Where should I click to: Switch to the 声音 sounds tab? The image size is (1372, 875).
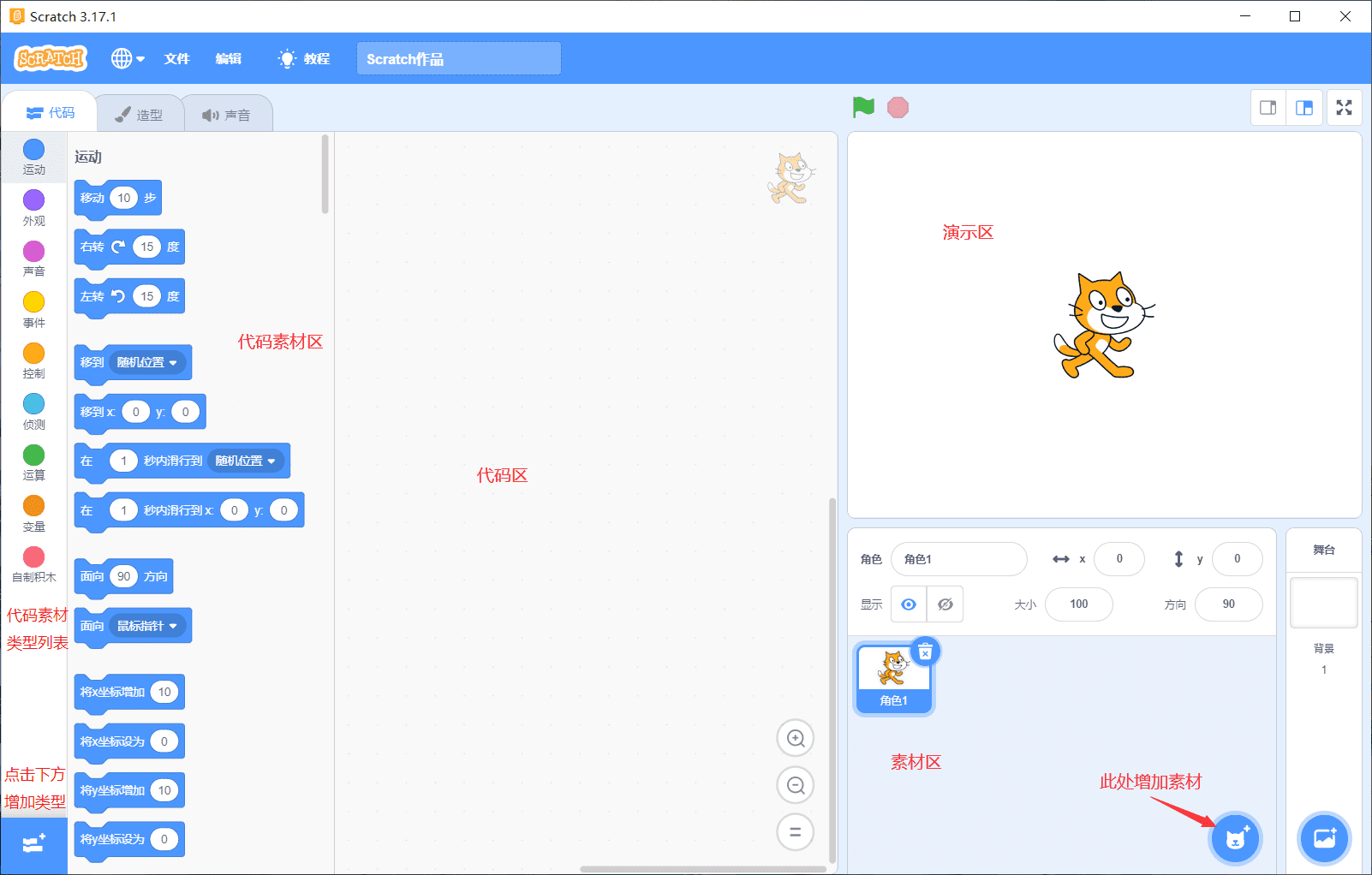[227, 115]
